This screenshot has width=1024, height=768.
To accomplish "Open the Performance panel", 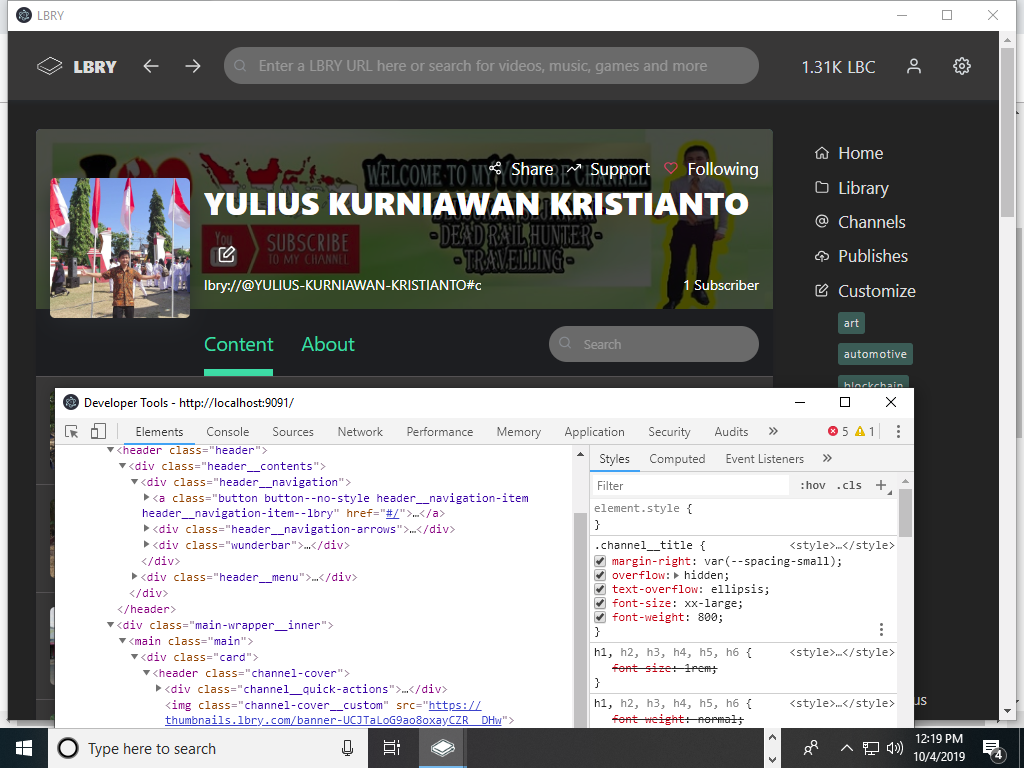I will coord(440,432).
